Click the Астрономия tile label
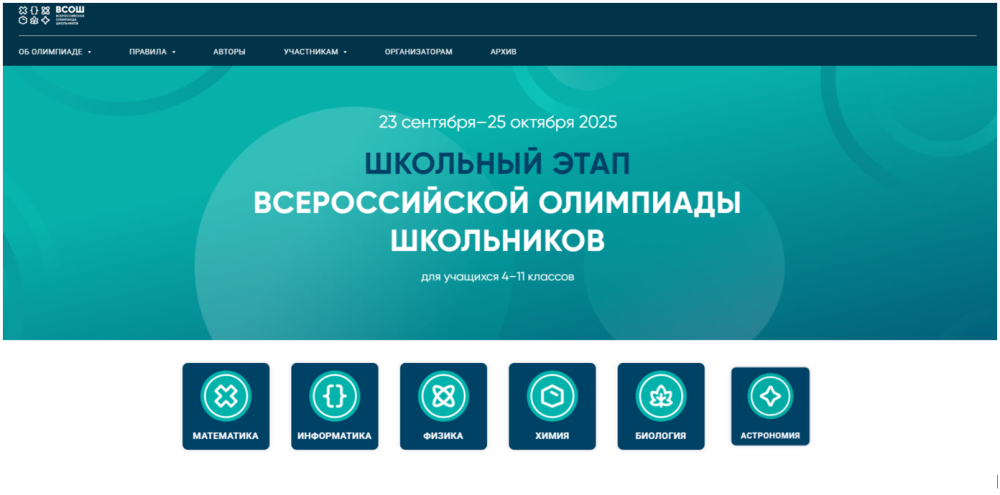1000x495 pixels. coord(770,436)
